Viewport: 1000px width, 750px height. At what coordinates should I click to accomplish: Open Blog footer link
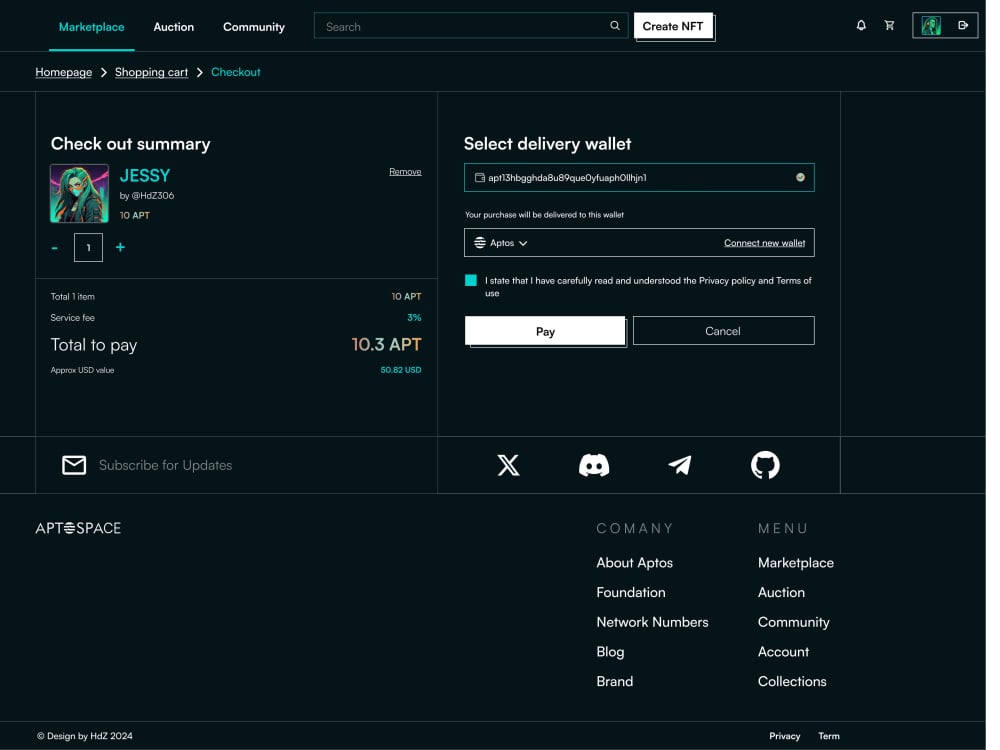(610, 652)
